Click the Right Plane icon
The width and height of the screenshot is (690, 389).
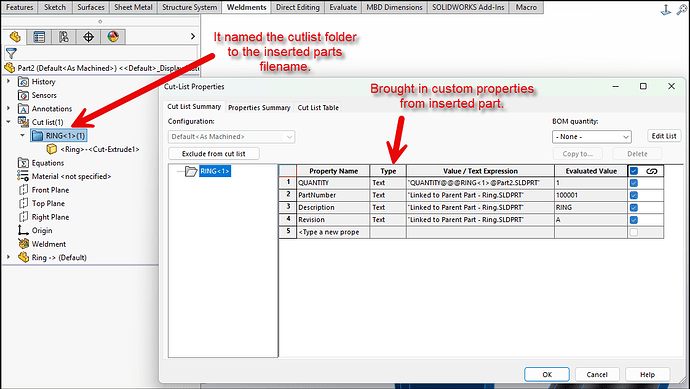tap(23, 217)
